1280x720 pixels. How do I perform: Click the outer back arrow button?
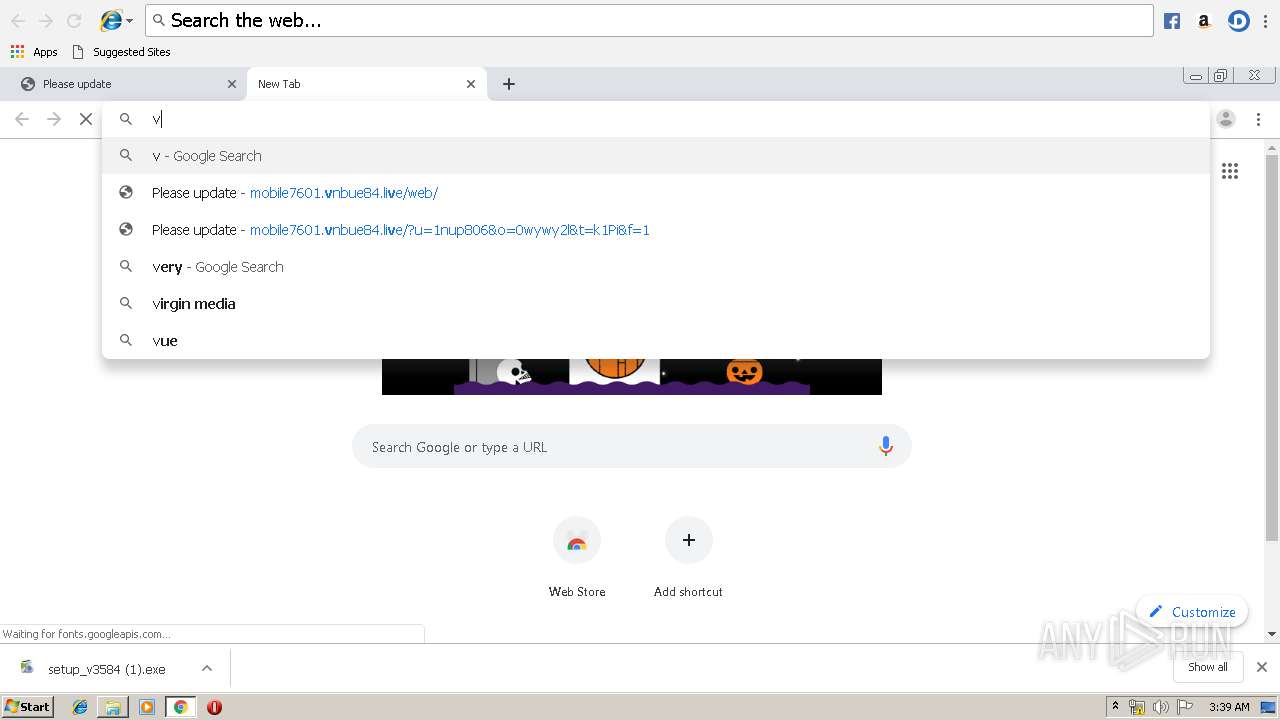click(18, 21)
